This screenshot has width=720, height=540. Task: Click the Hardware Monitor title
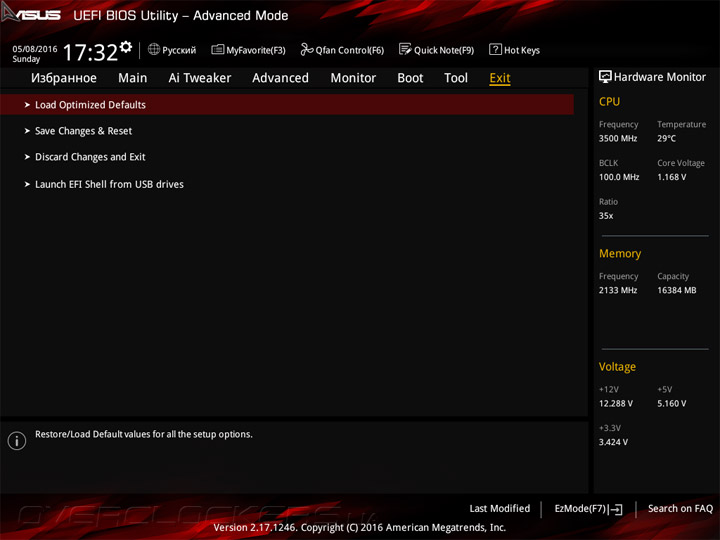coord(660,77)
